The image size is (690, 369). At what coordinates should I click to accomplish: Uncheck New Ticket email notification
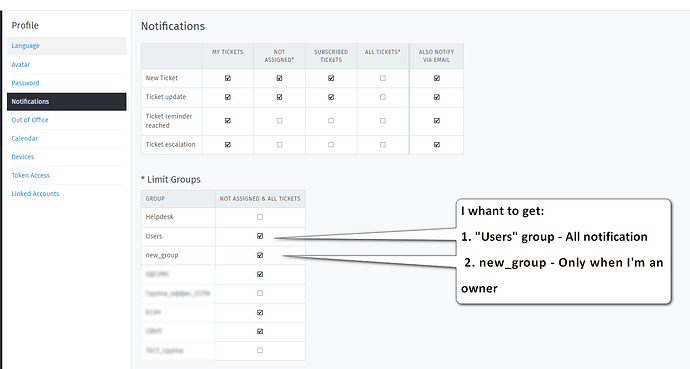coord(437,78)
